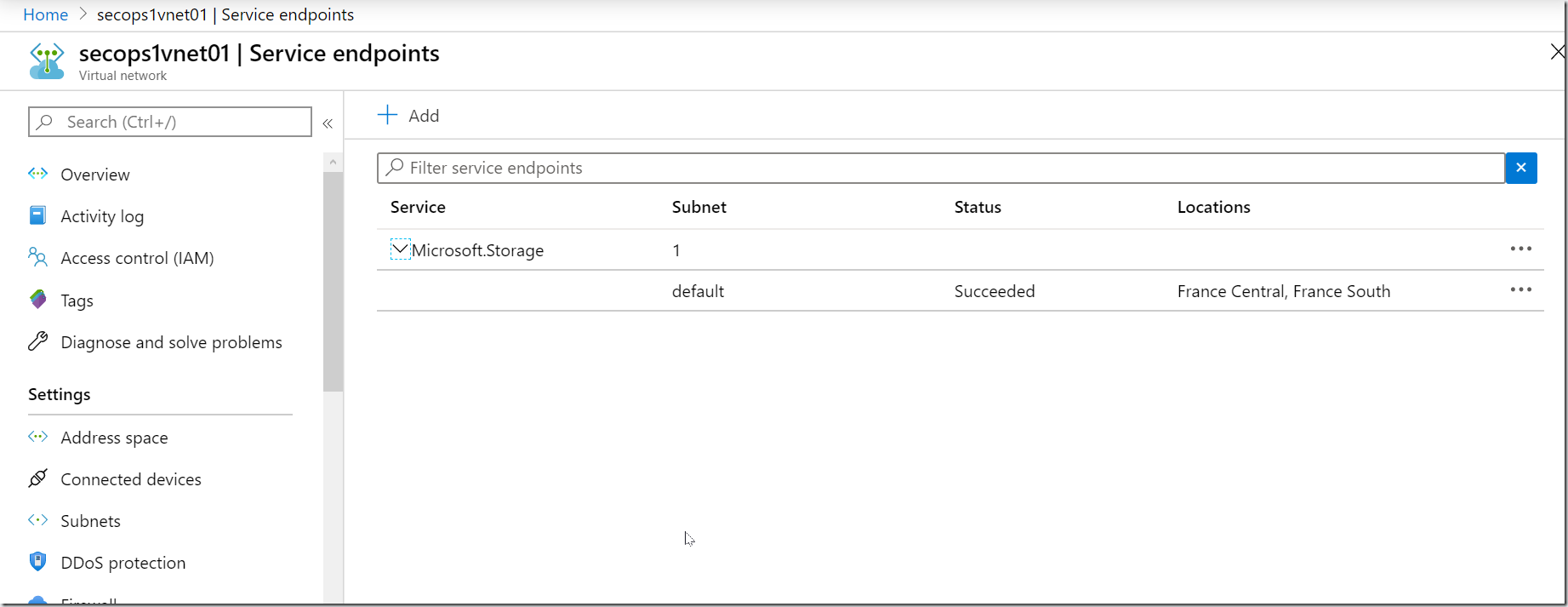
Task: Click the sidebar scrollbar up arrow
Action: (x=333, y=162)
